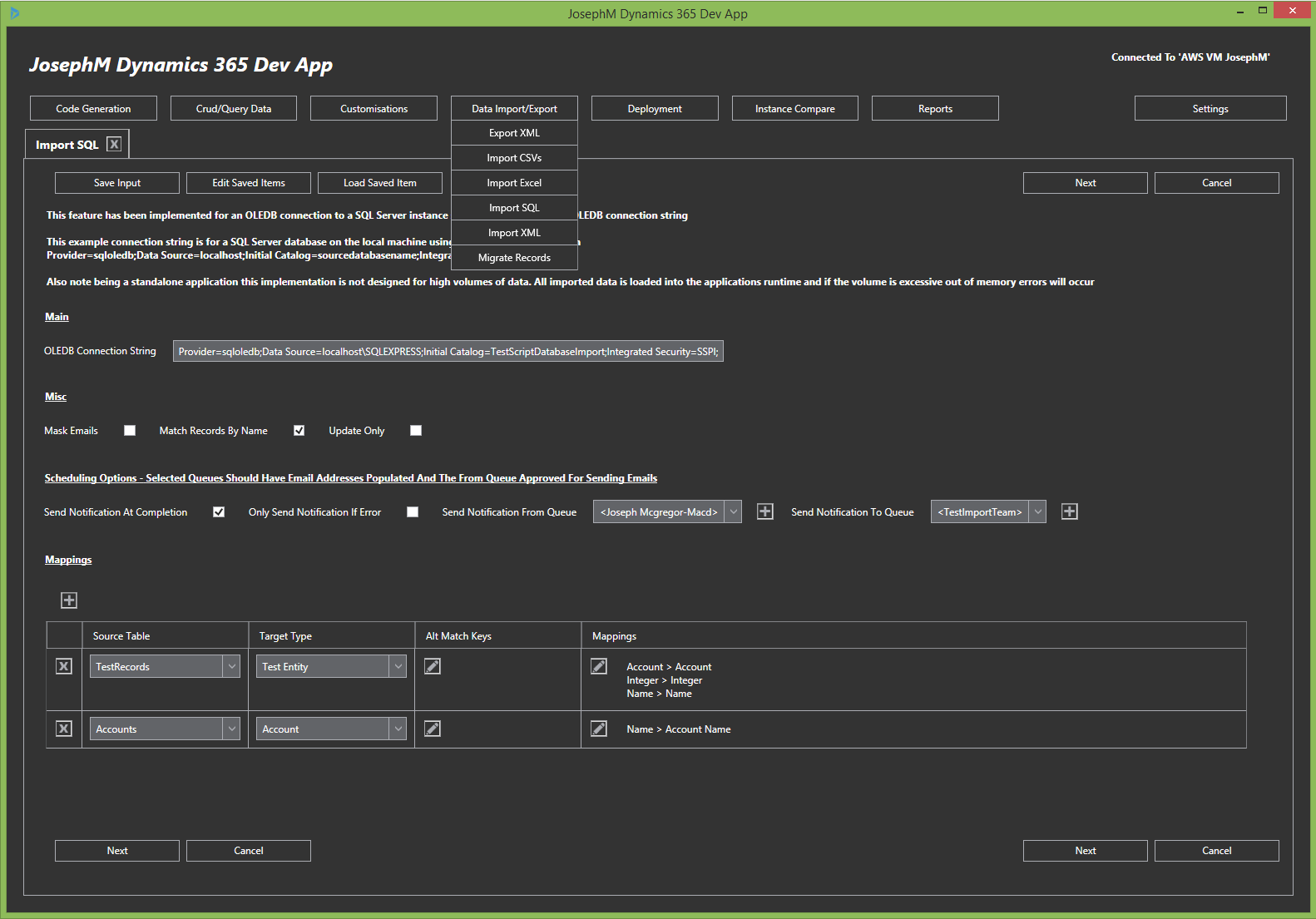Viewport: 1316px width, 919px height.
Task: Uncheck Match Records By Name
Action: click(x=299, y=430)
